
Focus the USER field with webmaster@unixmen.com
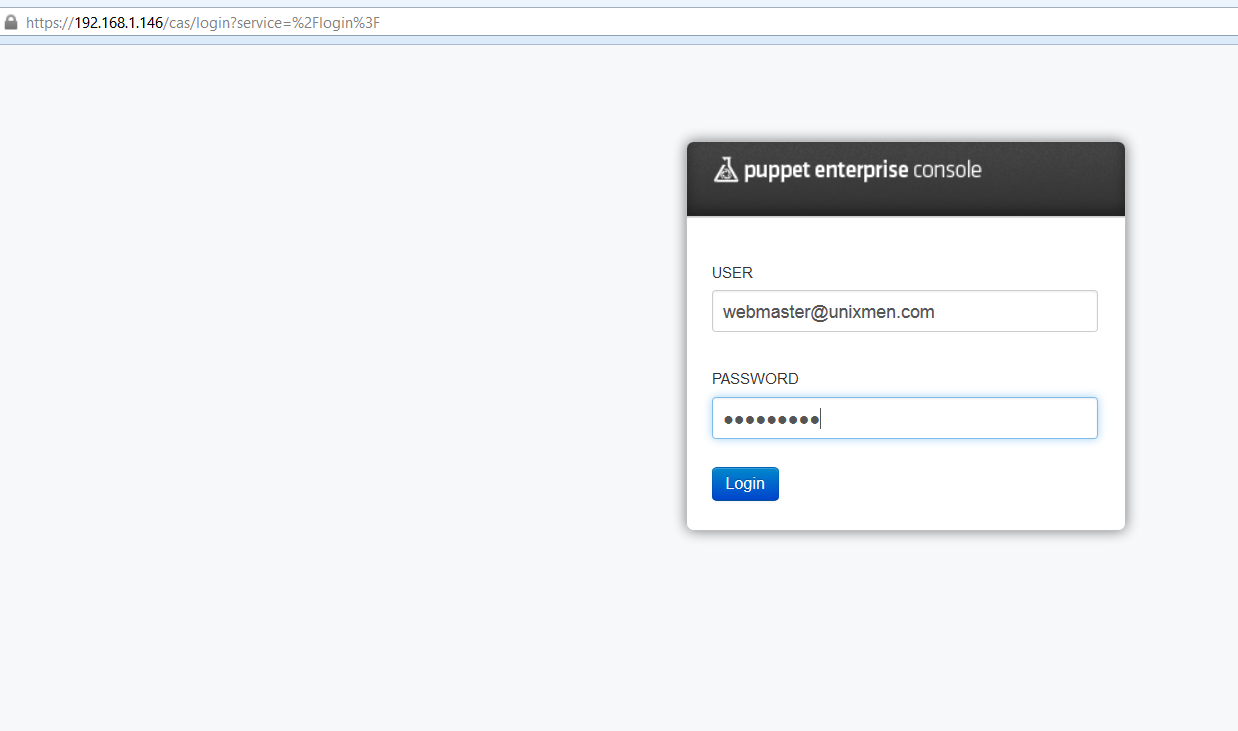(x=904, y=311)
